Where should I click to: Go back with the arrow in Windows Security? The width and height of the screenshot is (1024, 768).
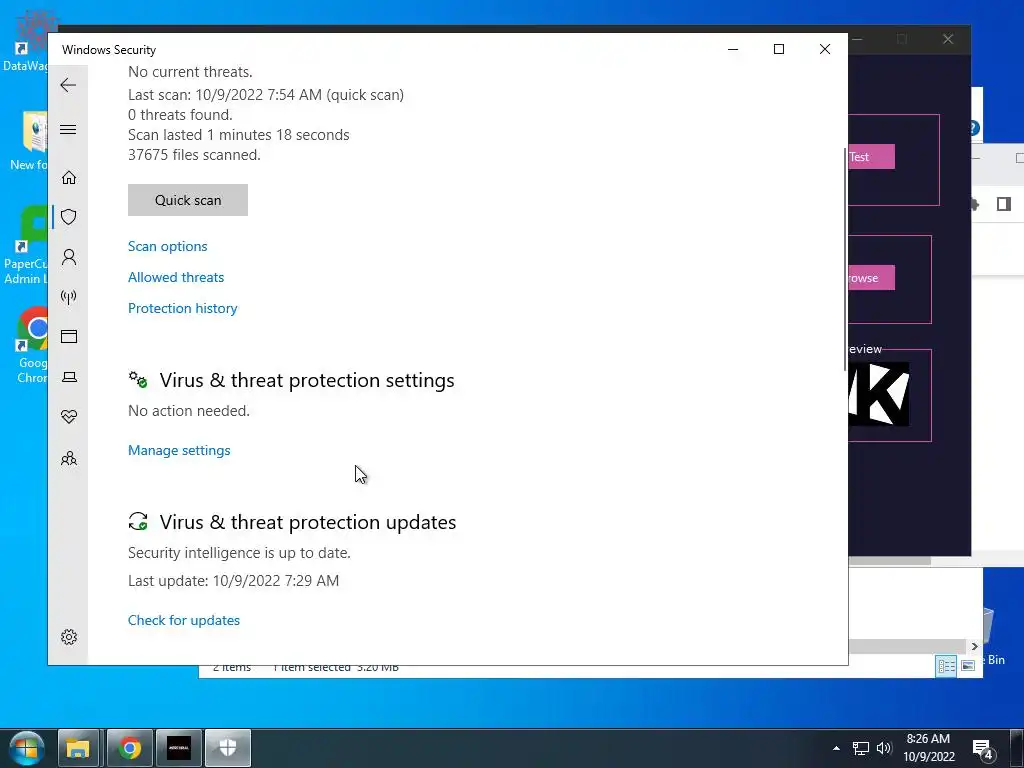tap(68, 85)
